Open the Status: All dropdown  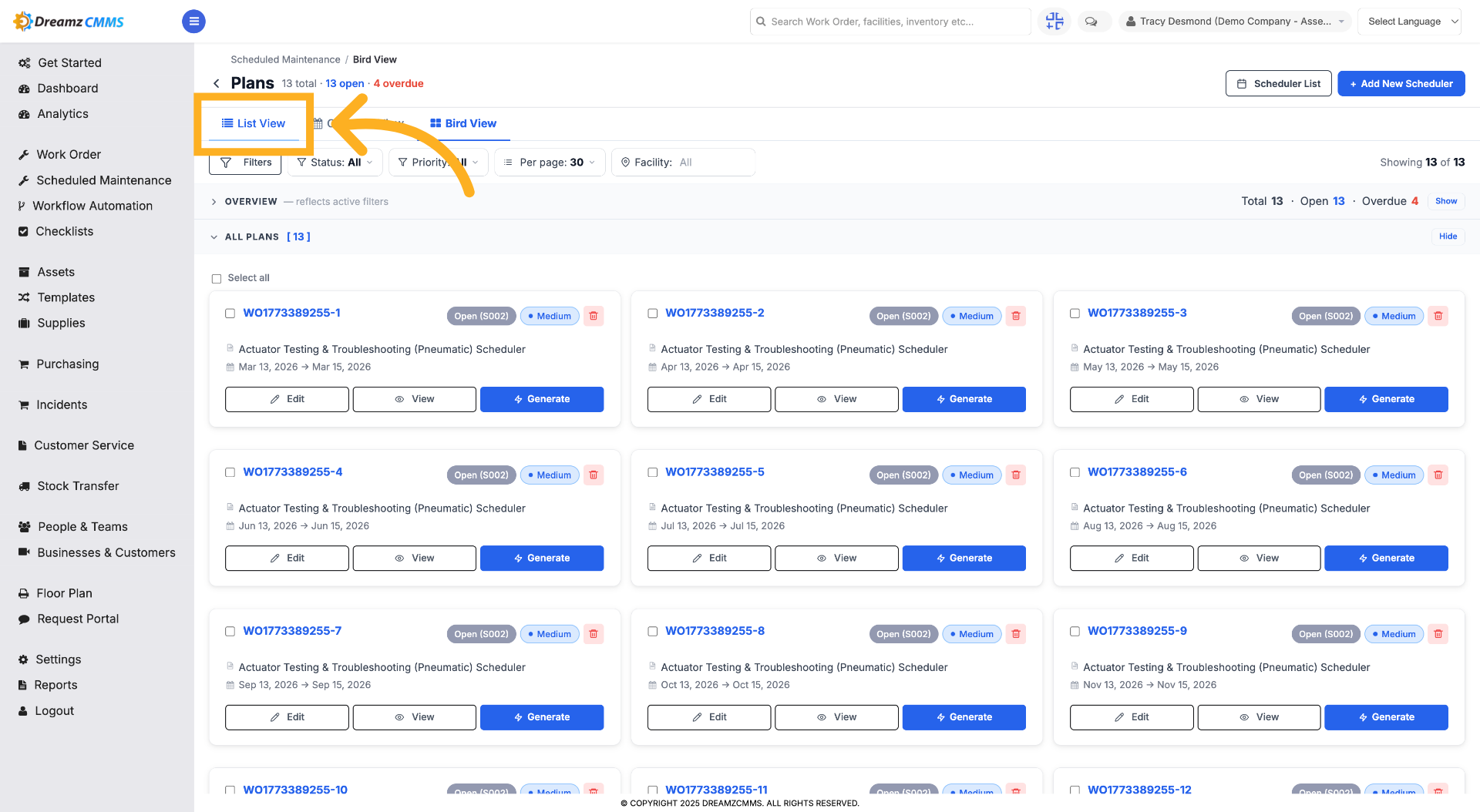[335, 163]
